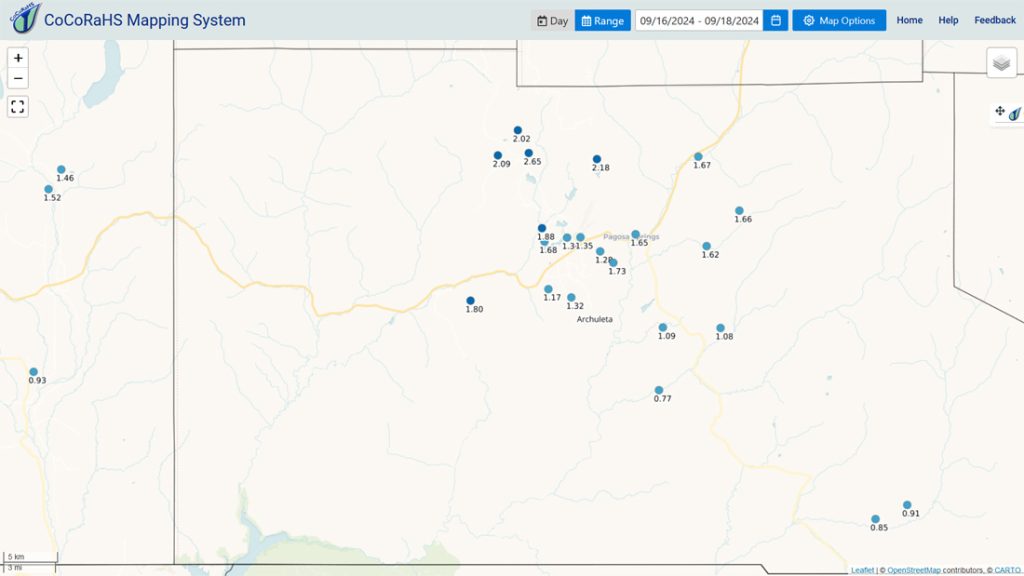
Task: Select station marker reading 1.52
Action: (x=48, y=189)
